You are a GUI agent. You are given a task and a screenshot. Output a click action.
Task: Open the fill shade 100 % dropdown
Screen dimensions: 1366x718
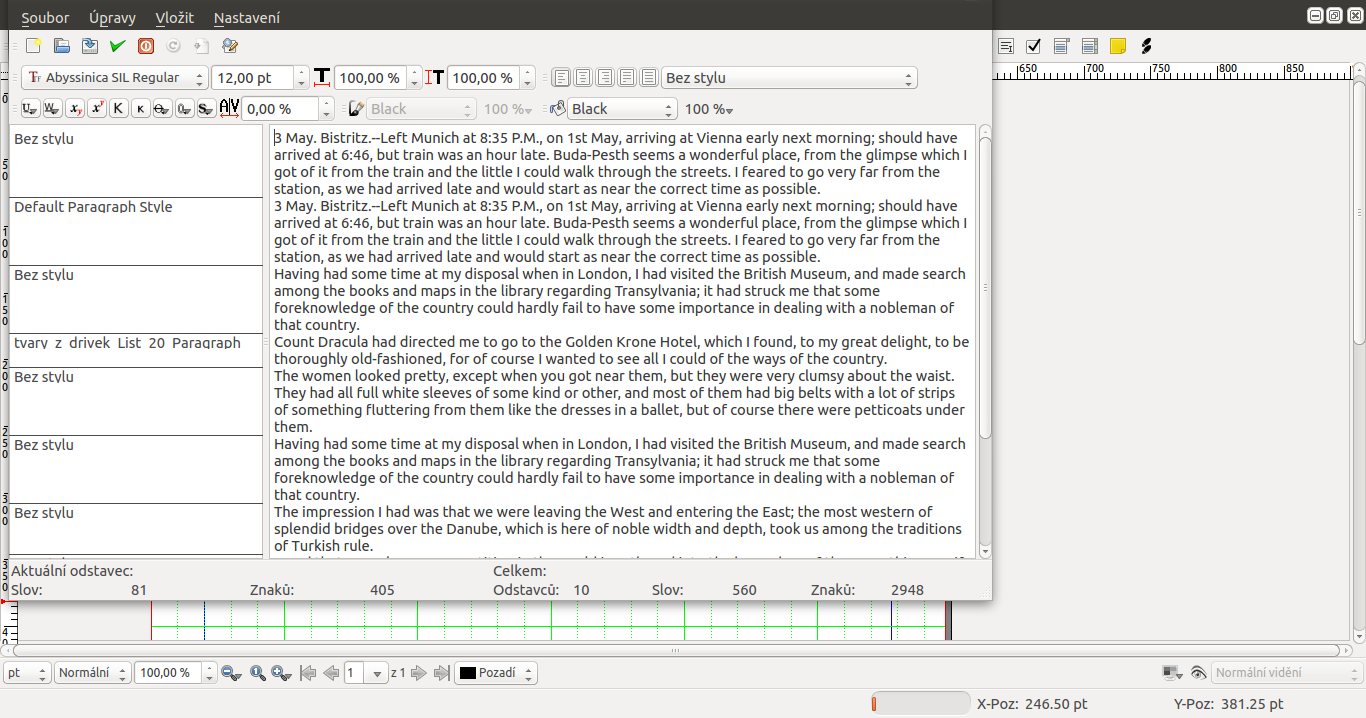[x=709, y=108]
